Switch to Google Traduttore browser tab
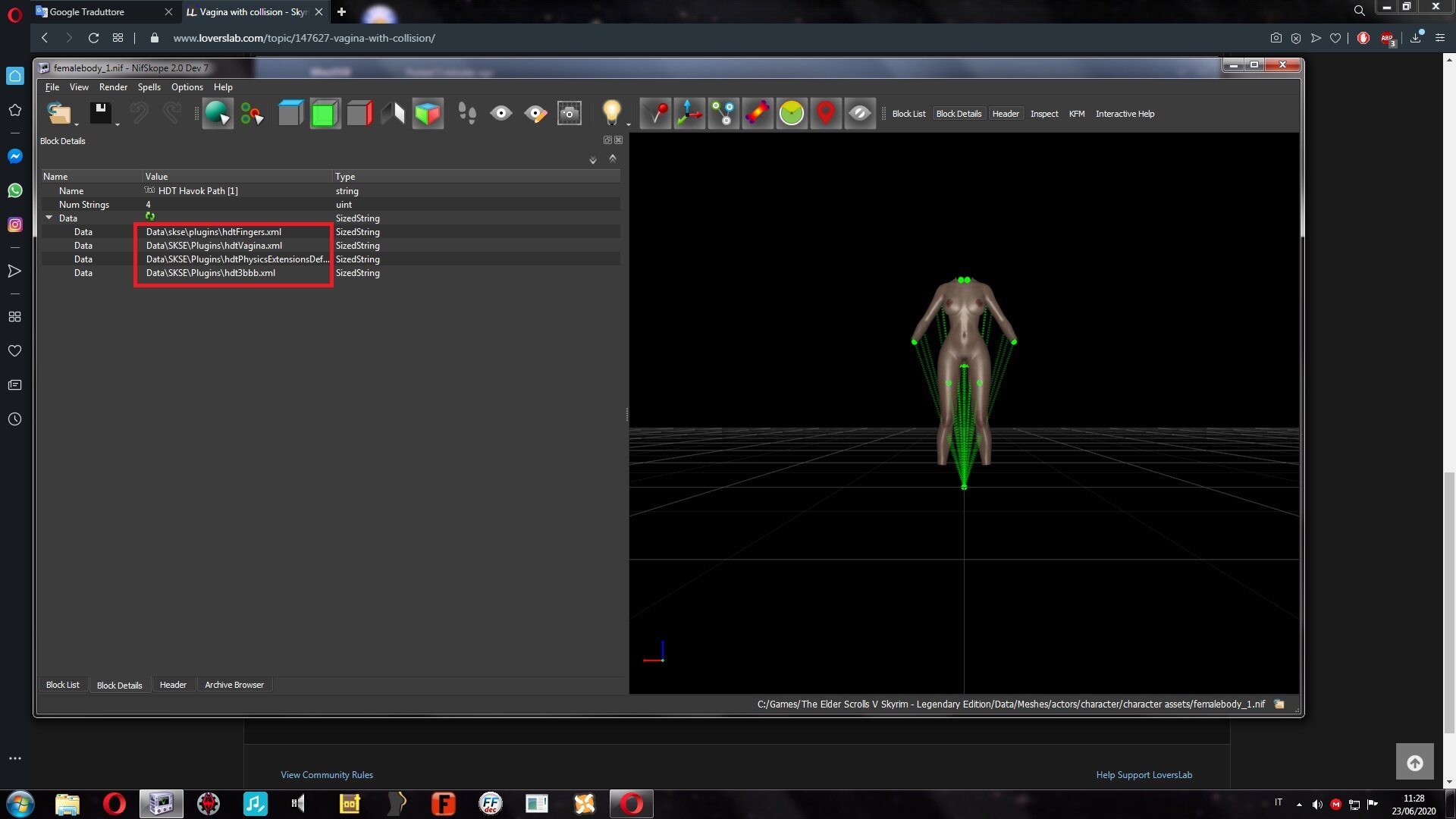The image size is (1456, 819). click(x=104, y=11)
